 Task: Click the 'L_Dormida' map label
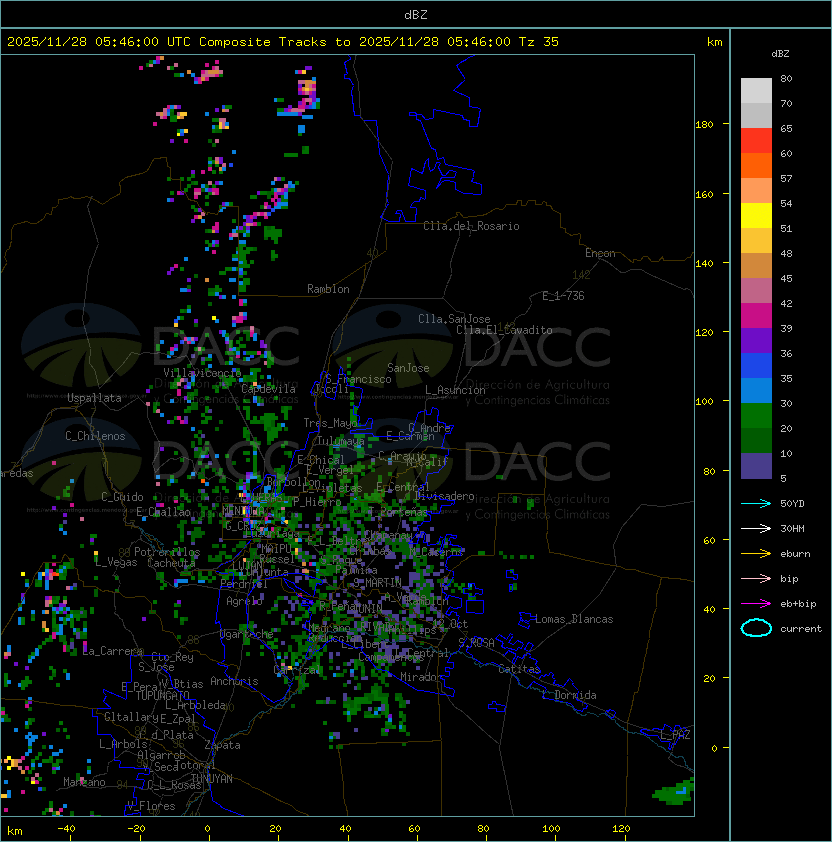click(x=569, y=695)
